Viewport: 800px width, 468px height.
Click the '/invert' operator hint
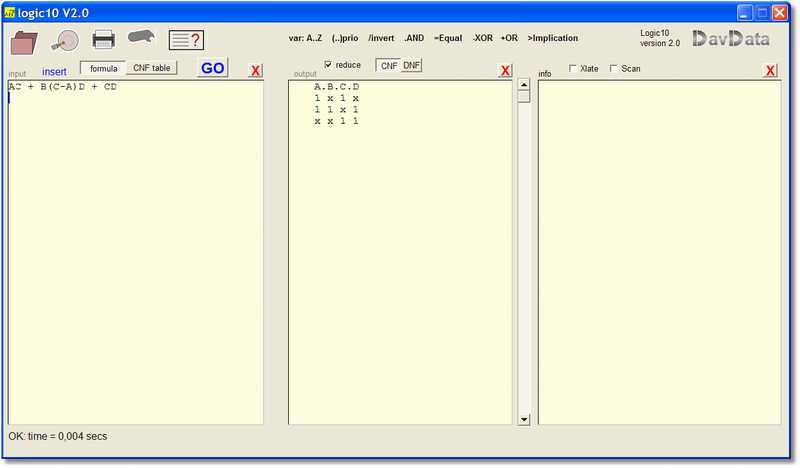click(x=381, y=38)
